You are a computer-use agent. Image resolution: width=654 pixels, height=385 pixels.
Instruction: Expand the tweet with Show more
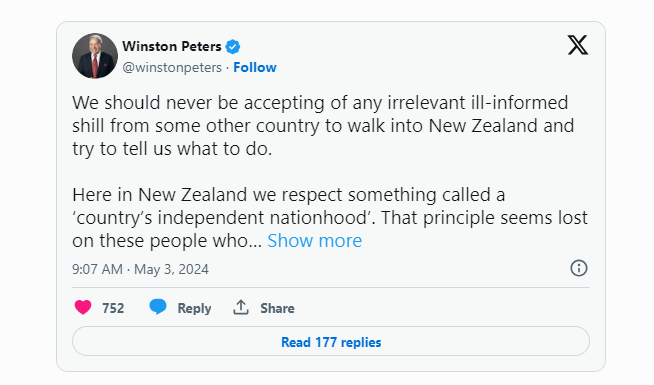[x=314, y=241]
